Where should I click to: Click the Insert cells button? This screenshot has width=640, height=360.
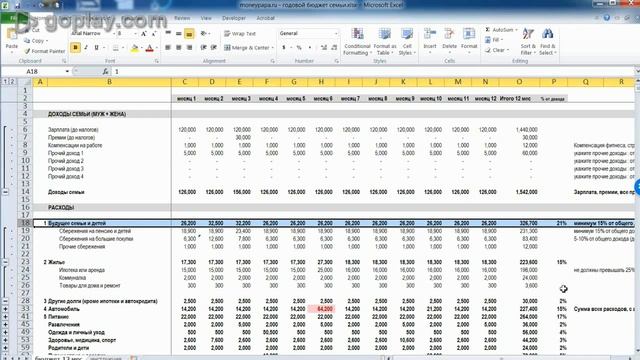click(430, 41)
